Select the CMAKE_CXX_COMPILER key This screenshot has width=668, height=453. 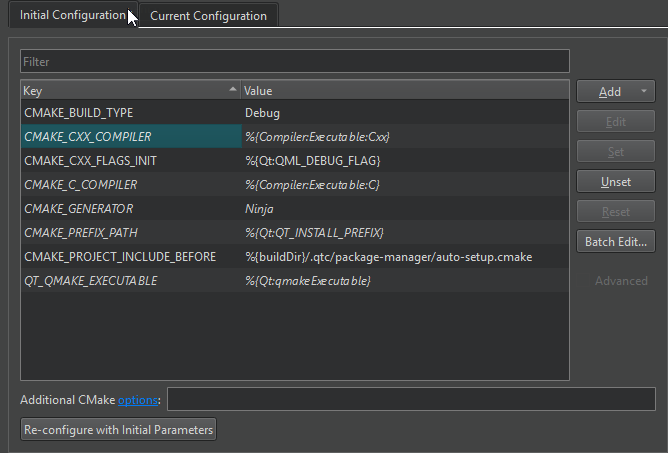pyautogui.click(x=88, y=137)
